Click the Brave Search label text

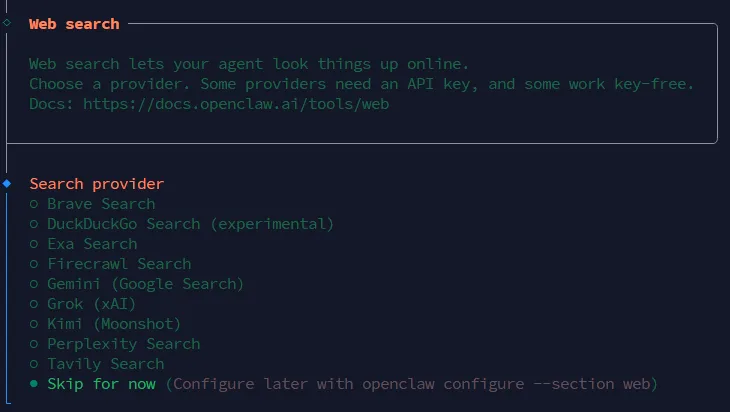[101, 204]
